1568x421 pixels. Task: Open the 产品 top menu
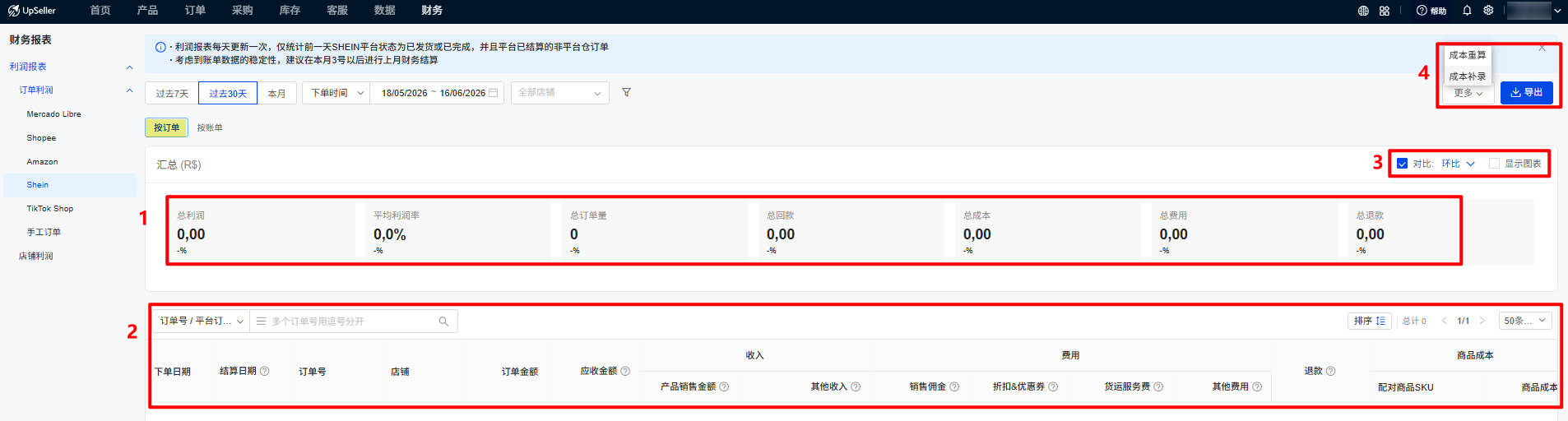[x=147, y=11]
